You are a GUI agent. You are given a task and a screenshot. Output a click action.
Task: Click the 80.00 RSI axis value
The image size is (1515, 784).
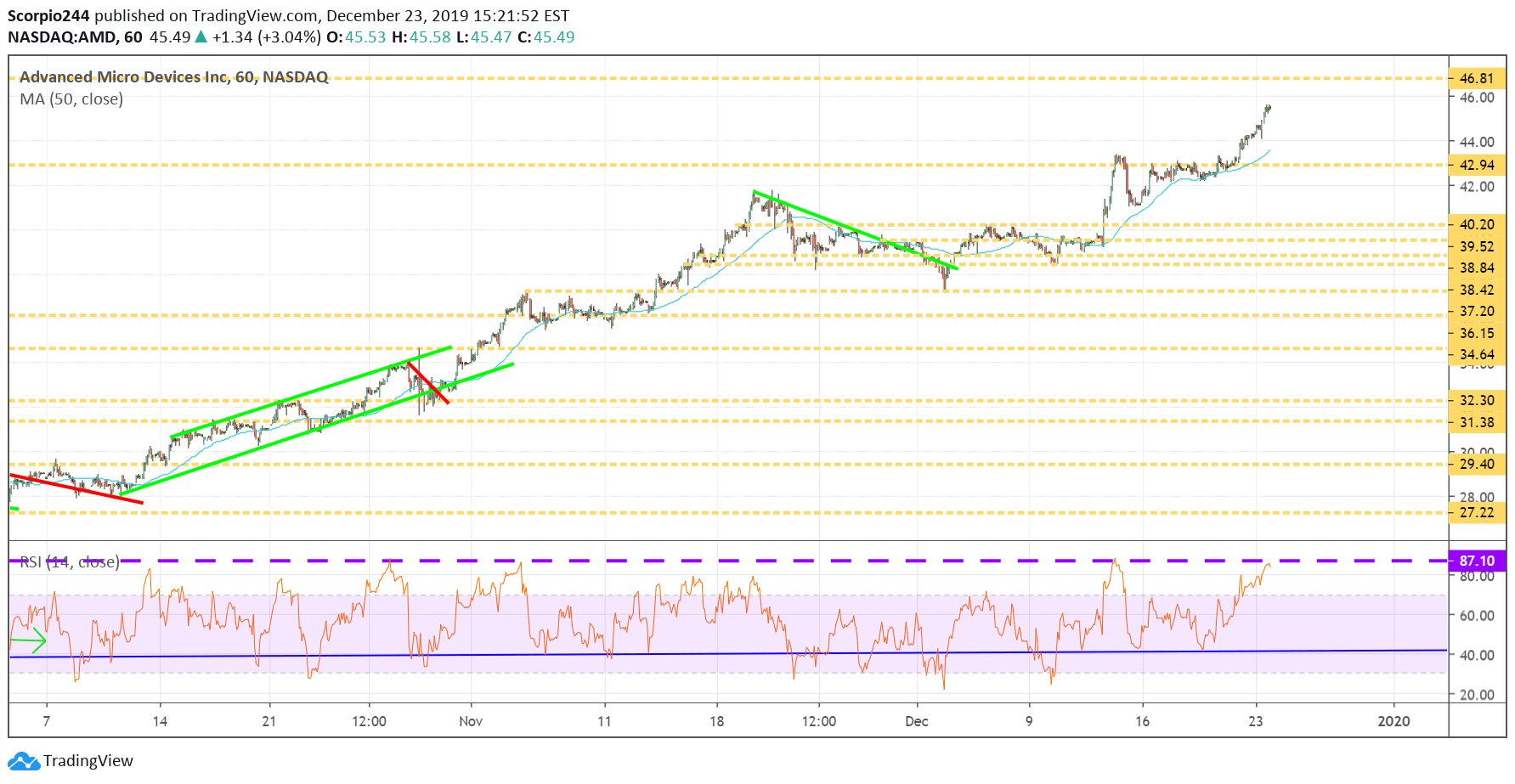click(1477, 577)
